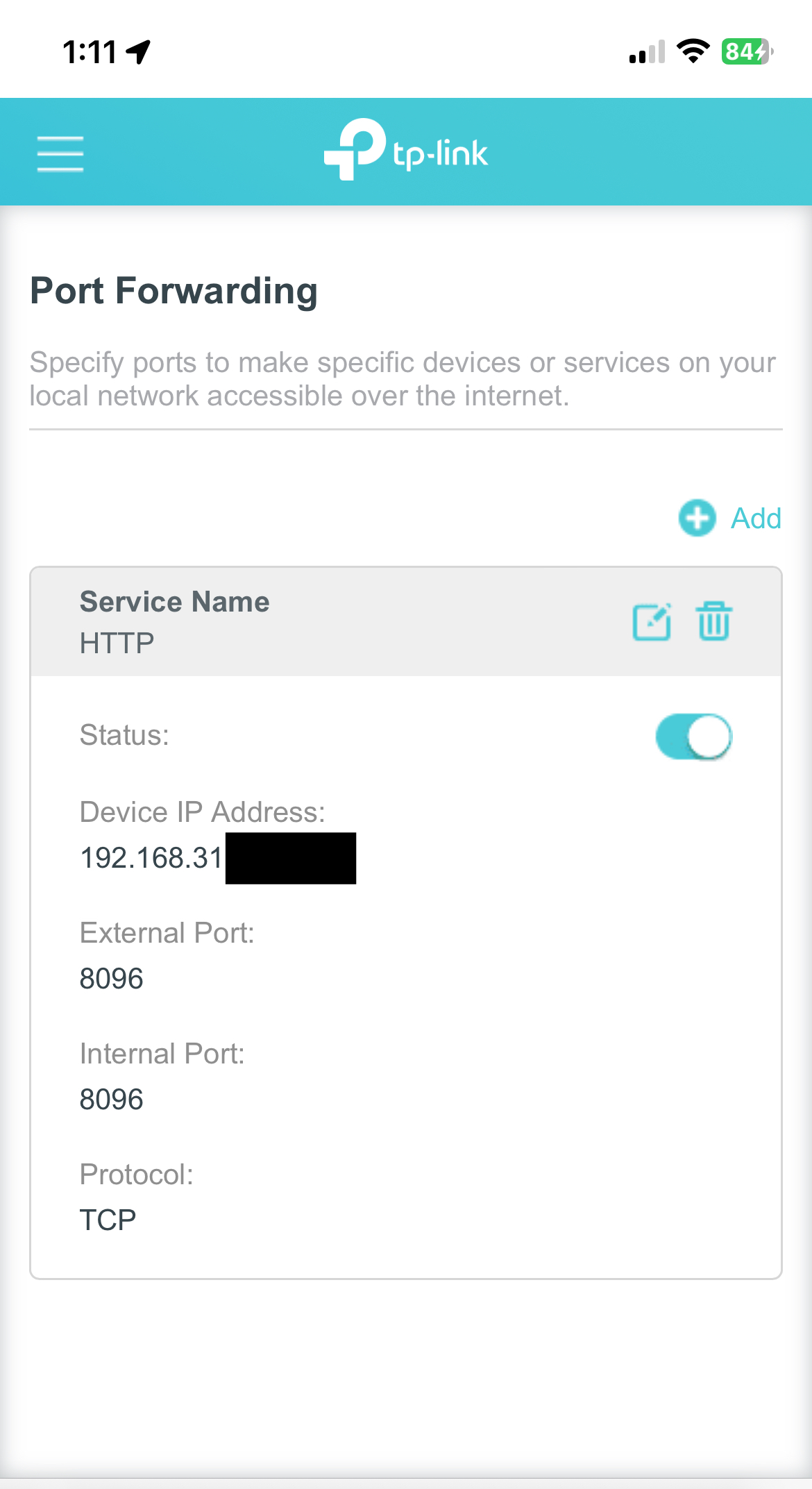Click the Internal Port value 8096
The width and height of the screenshot is (812, 1489).
coord(112,1100)
